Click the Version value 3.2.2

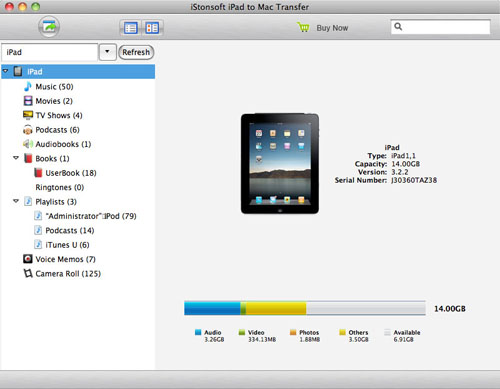click(400, 172)
